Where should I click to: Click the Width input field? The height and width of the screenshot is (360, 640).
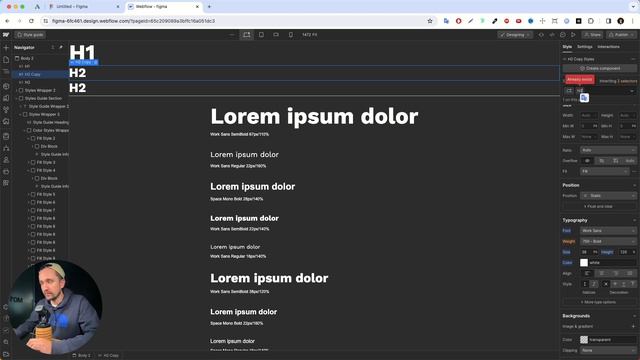pos(589,116)
